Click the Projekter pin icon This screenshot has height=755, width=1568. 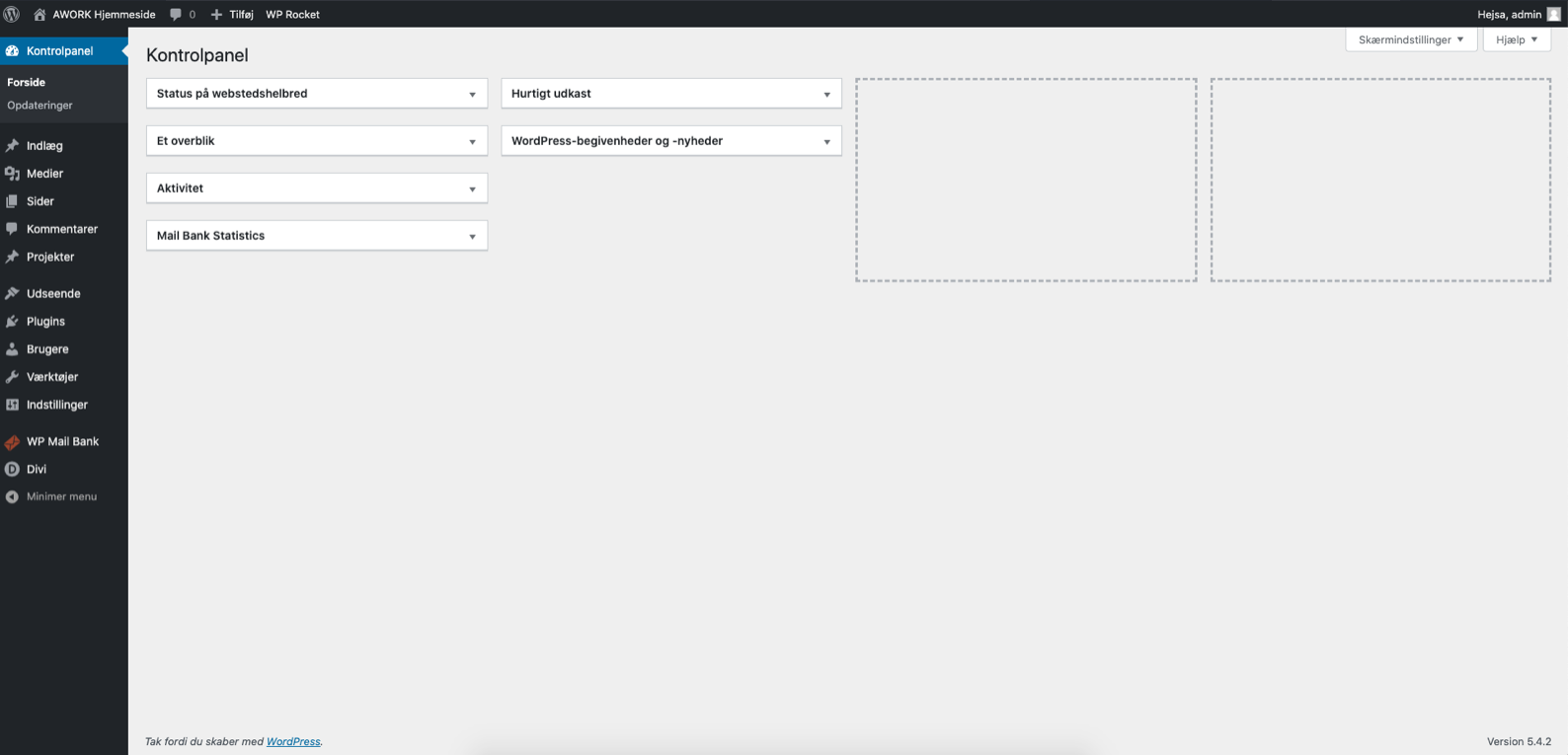(12, 256)
